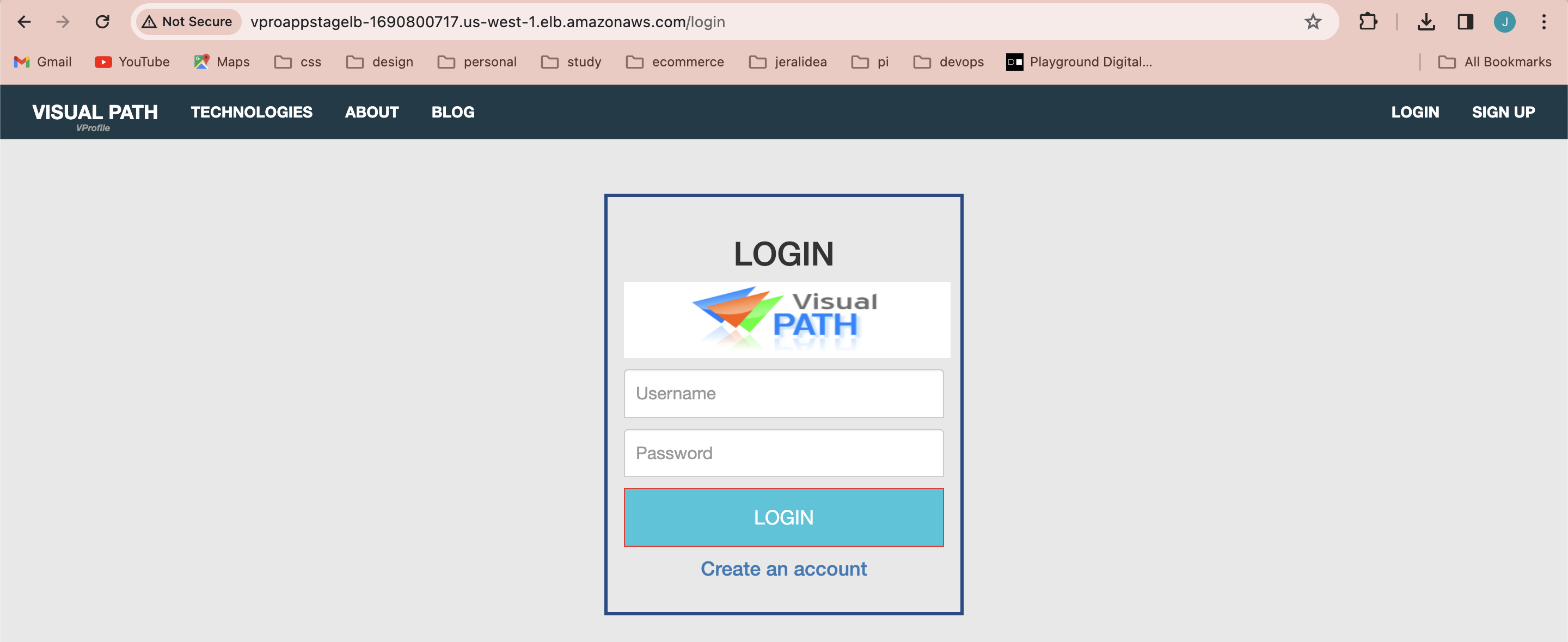Open the Gmail bookmark
The width and height of the screenshot is (1568, 642).
tap(42, 61)
